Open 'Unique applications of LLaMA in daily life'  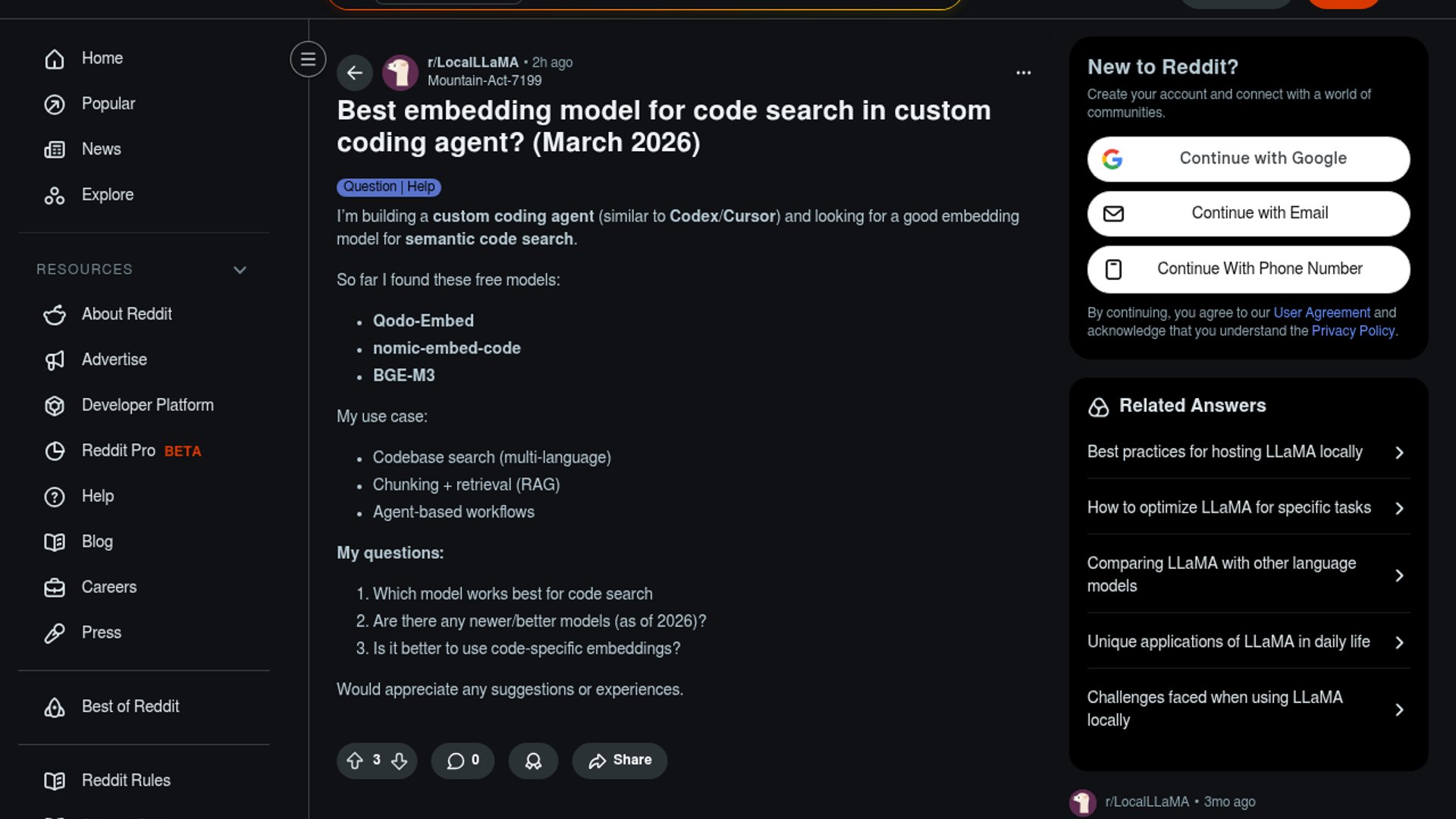pos(1248,642)
